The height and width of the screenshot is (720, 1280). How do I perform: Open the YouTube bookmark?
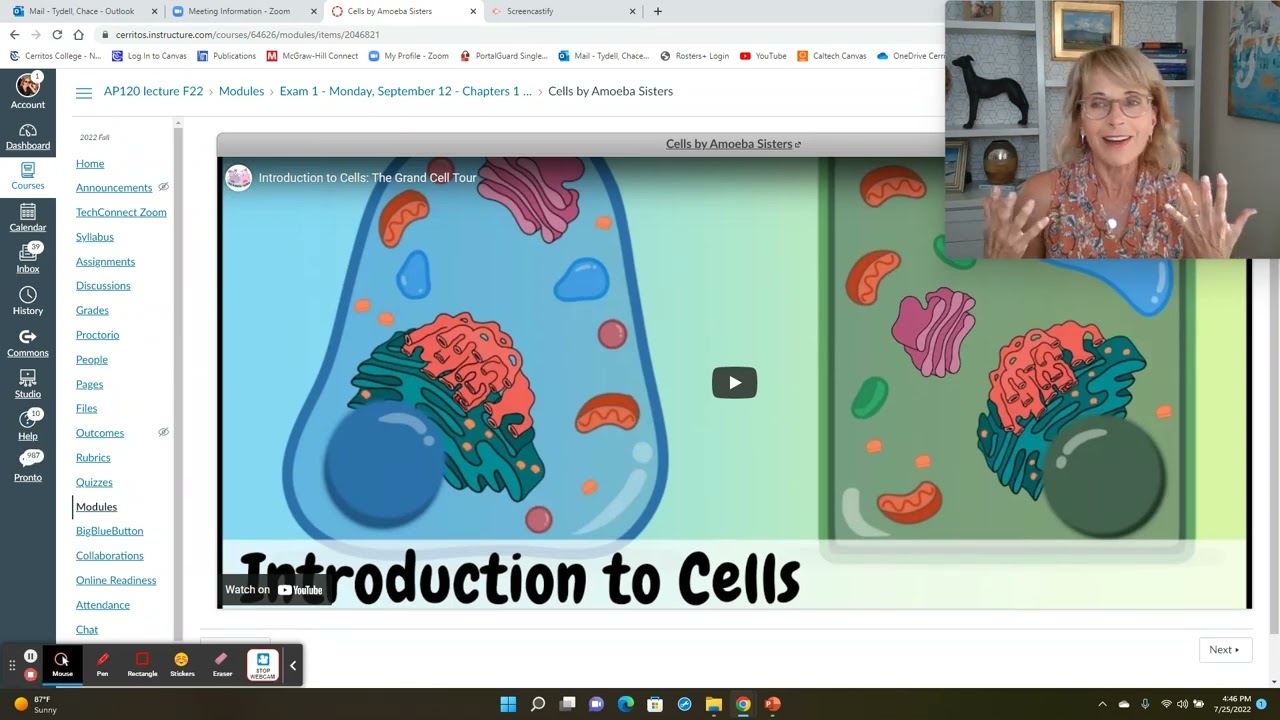tap(763, 56)
